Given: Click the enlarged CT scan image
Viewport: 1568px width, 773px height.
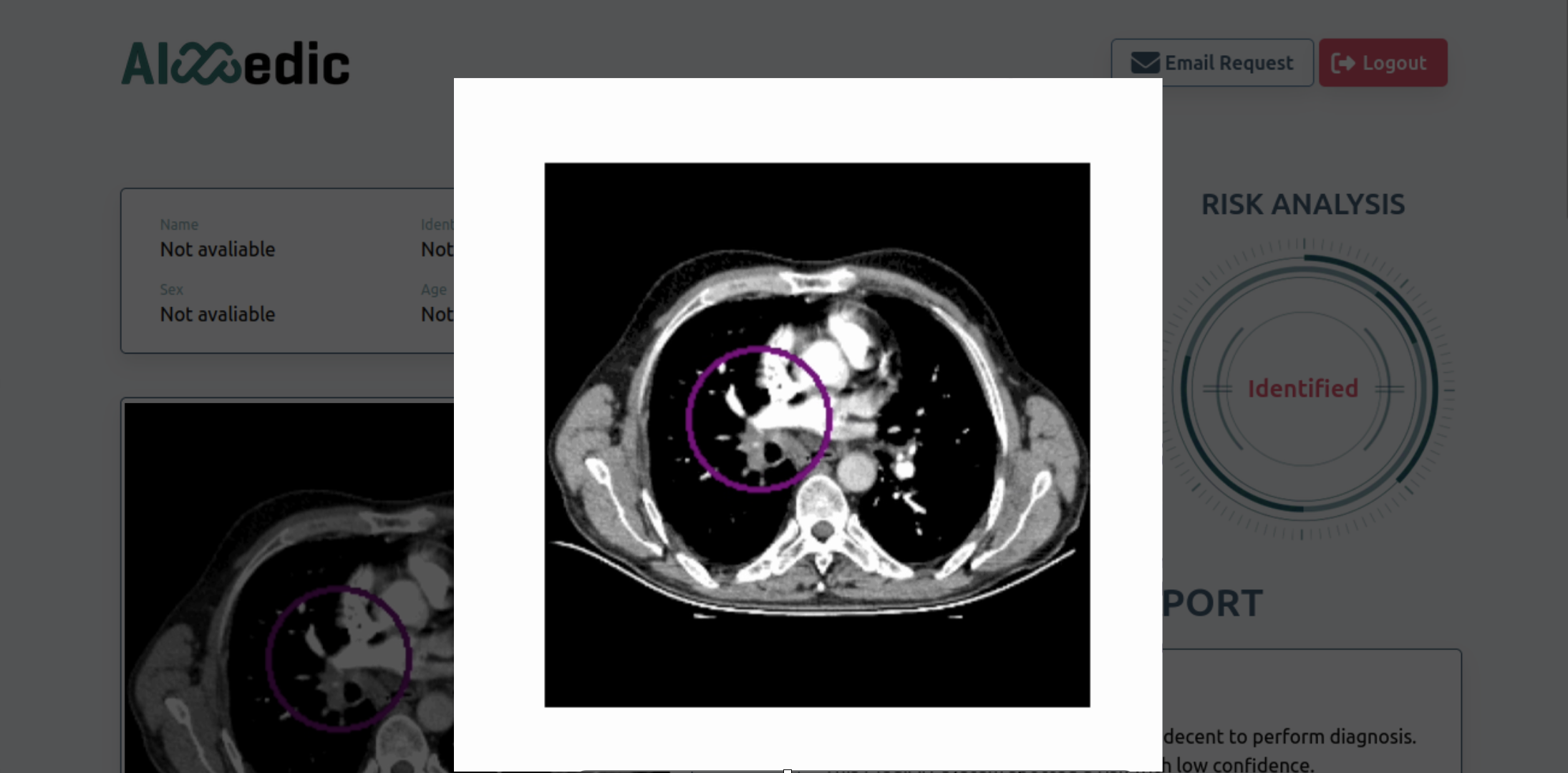Looking at the screenshot, I should (x=817, y=435).
